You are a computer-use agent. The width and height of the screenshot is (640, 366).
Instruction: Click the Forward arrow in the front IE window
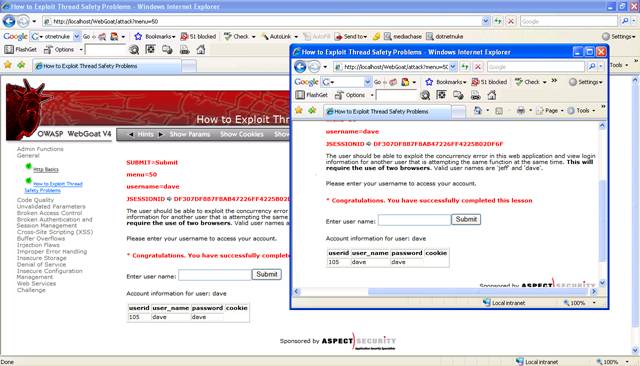pyautogui.click(x=314, y=67)
